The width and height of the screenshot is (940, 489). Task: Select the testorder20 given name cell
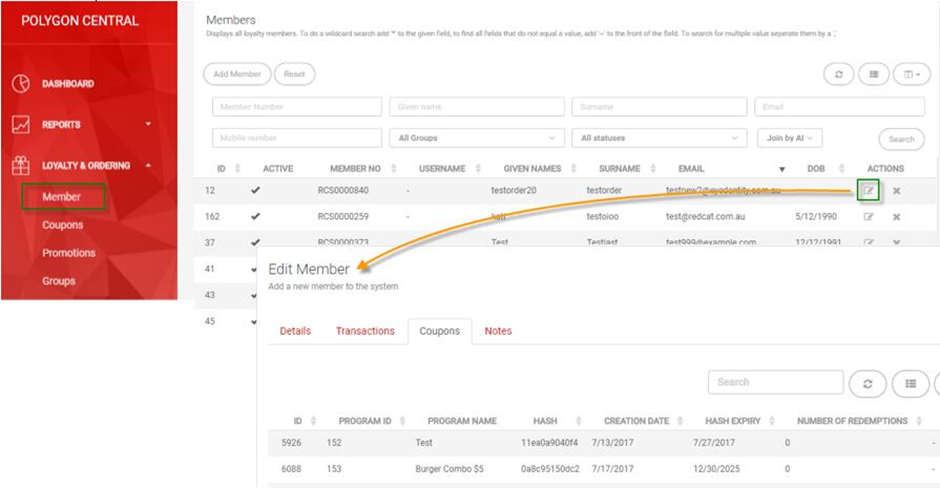point(513,191)
